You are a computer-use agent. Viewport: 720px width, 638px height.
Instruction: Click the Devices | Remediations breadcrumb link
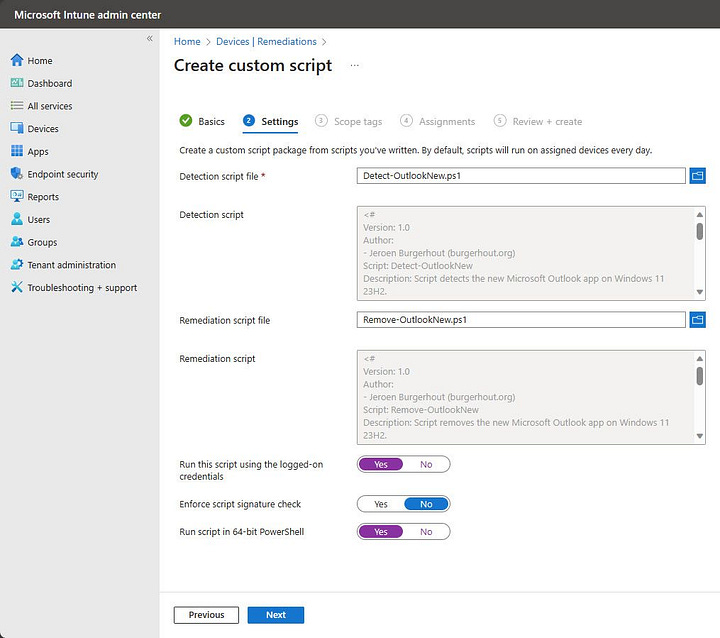[266, 41]
